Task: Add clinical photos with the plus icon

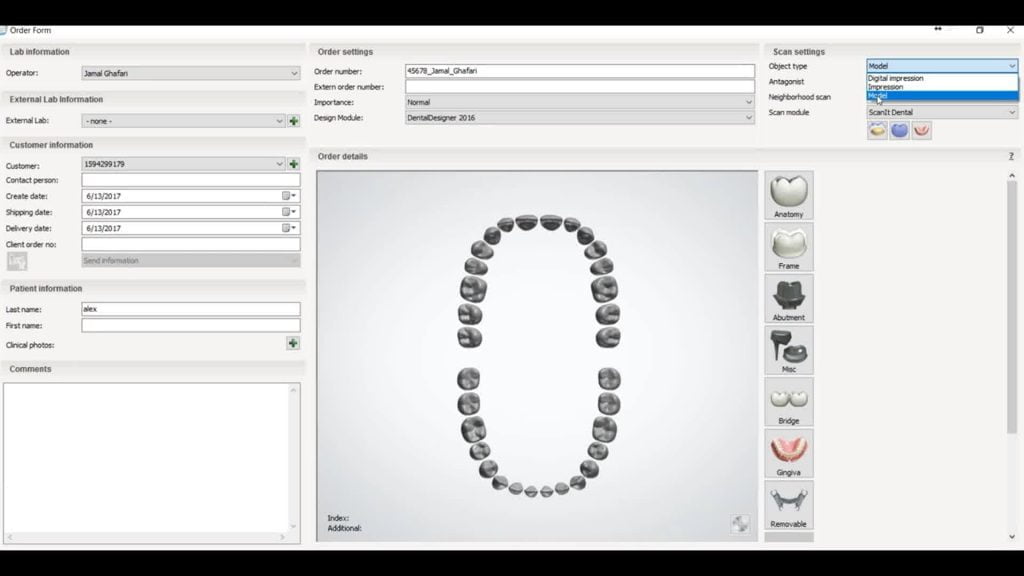Action: 293,343
